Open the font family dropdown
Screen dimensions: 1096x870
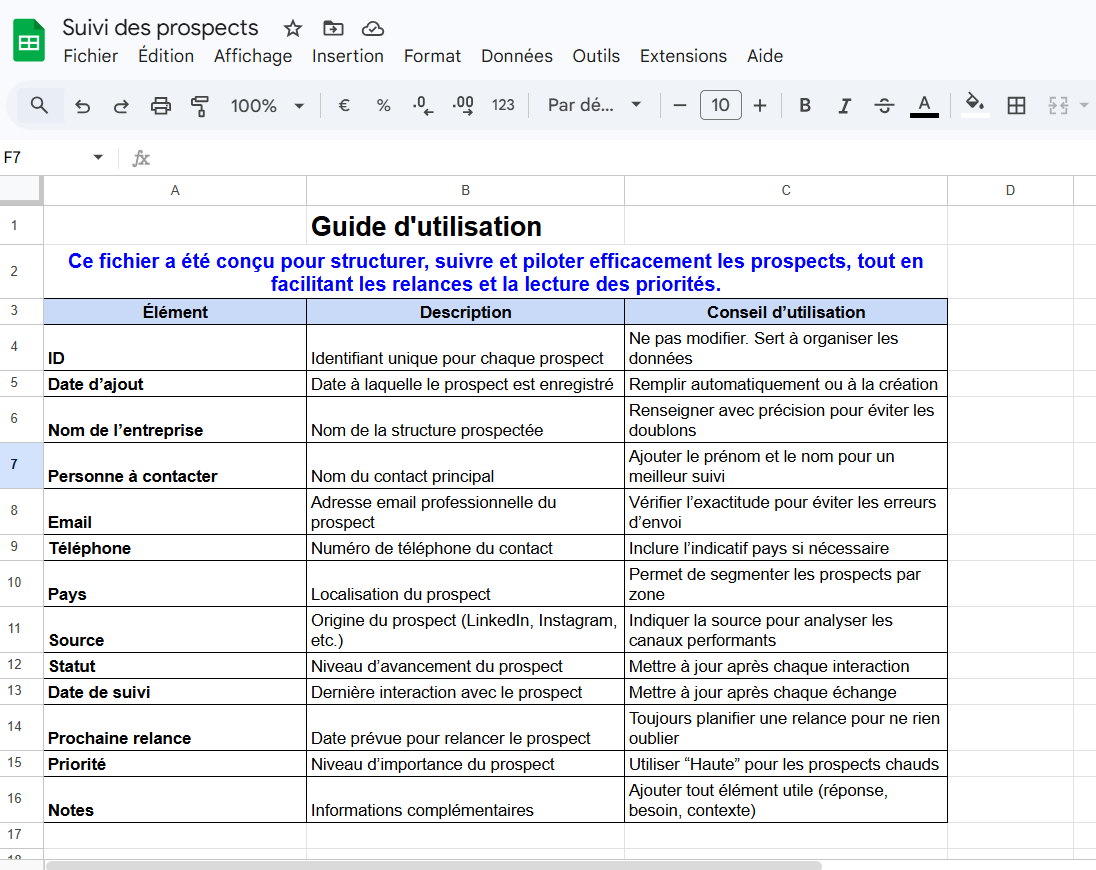pyautogui.click(x=594, y=106)
